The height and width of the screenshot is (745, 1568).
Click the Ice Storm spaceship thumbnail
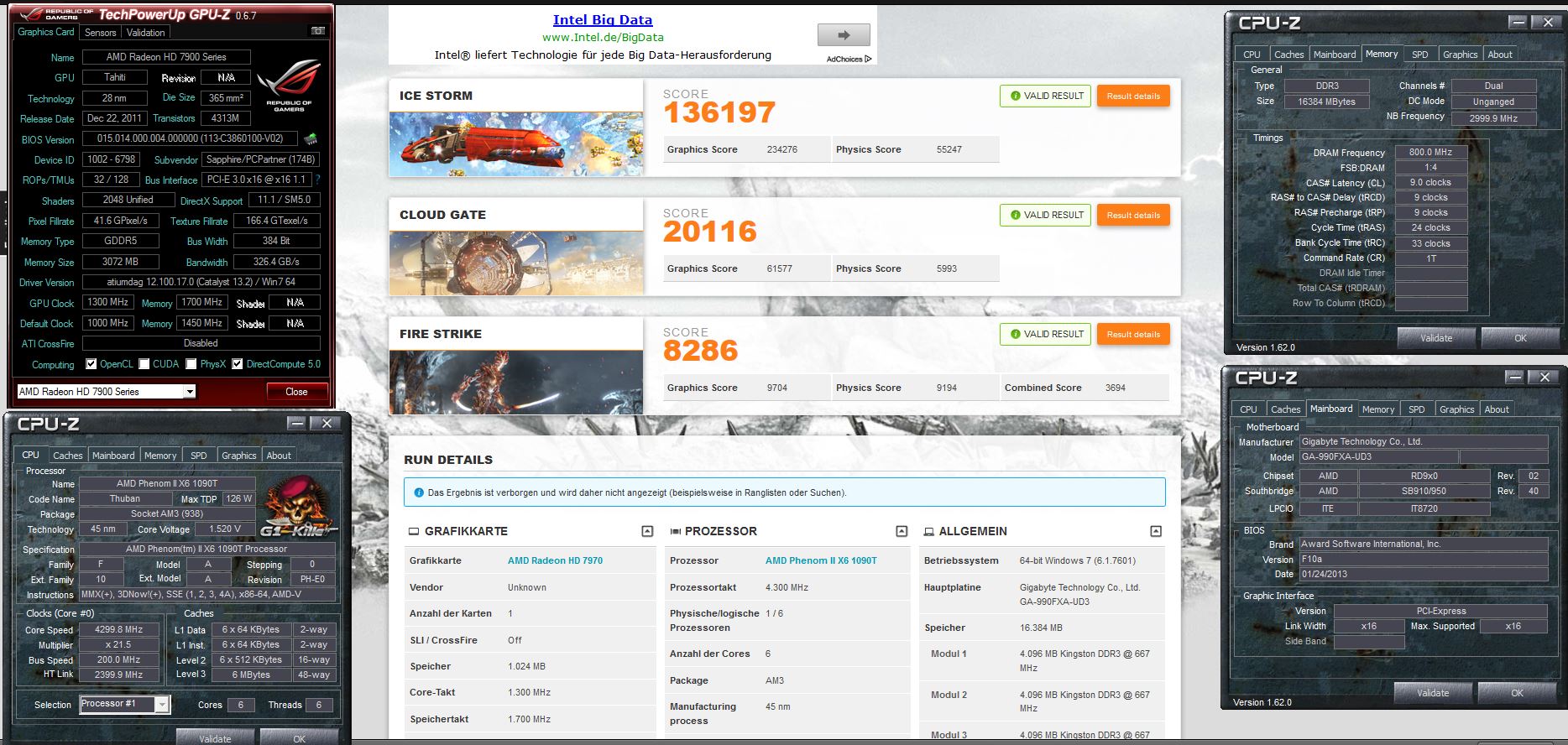(516, 144)
